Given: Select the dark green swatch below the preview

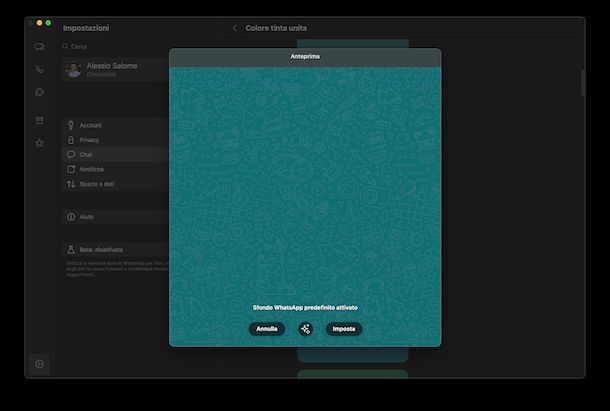Looking at the screenshot, I should (353, 374).
